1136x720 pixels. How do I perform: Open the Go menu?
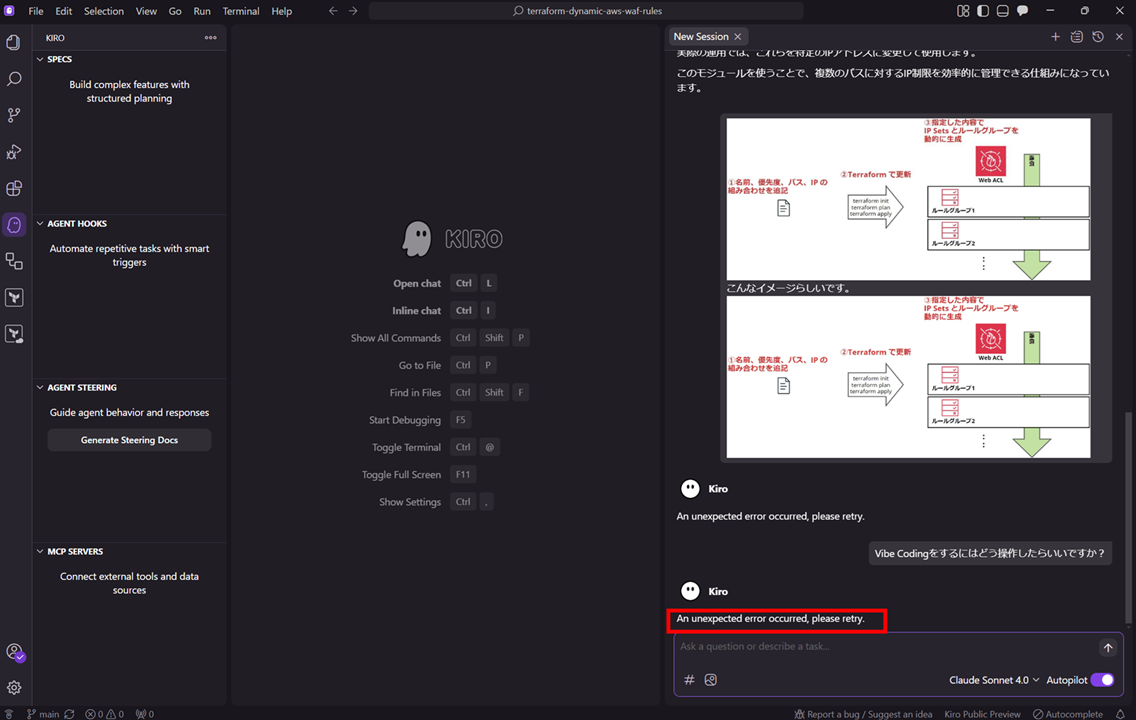(175, 11)
